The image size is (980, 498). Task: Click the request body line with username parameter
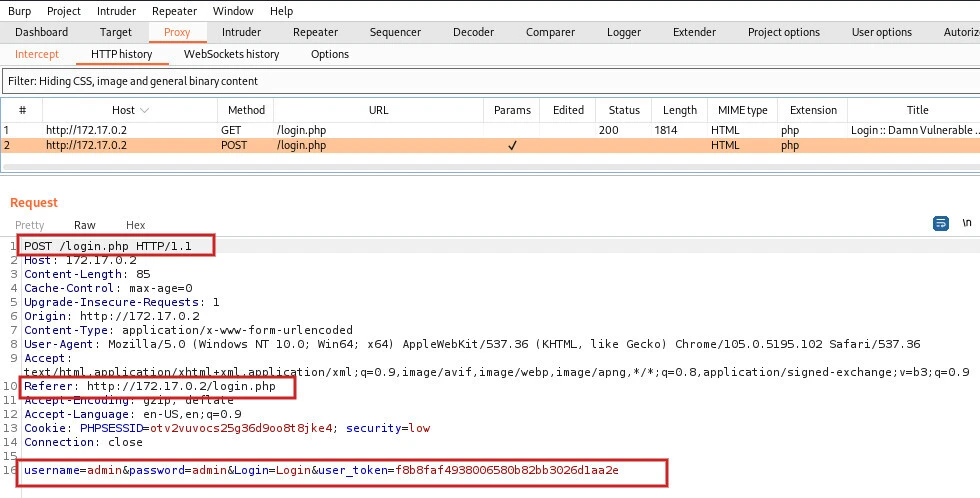click(x=321, y=470)
